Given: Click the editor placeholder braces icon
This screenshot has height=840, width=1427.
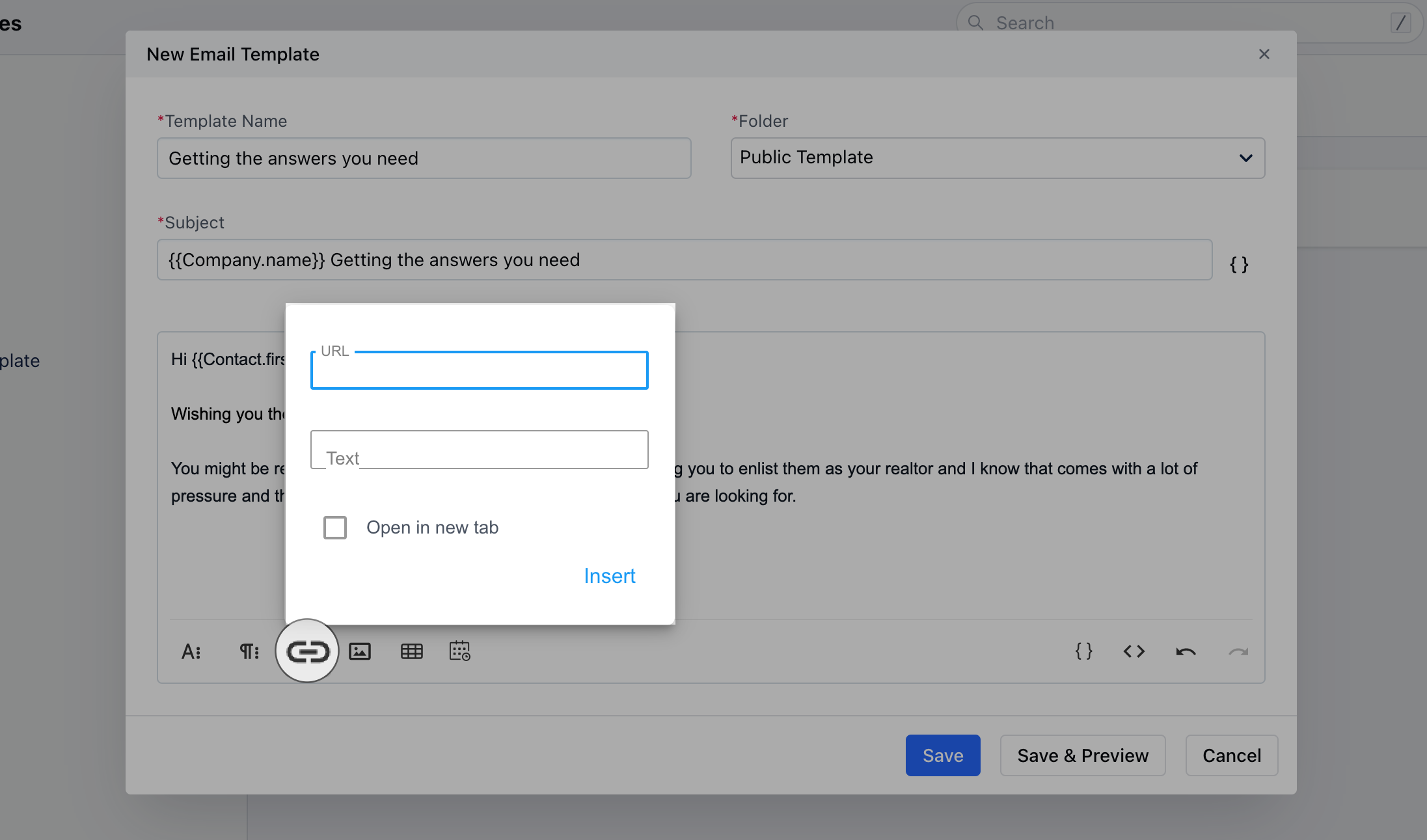Looking at the screenshot, I should 1083,651.
